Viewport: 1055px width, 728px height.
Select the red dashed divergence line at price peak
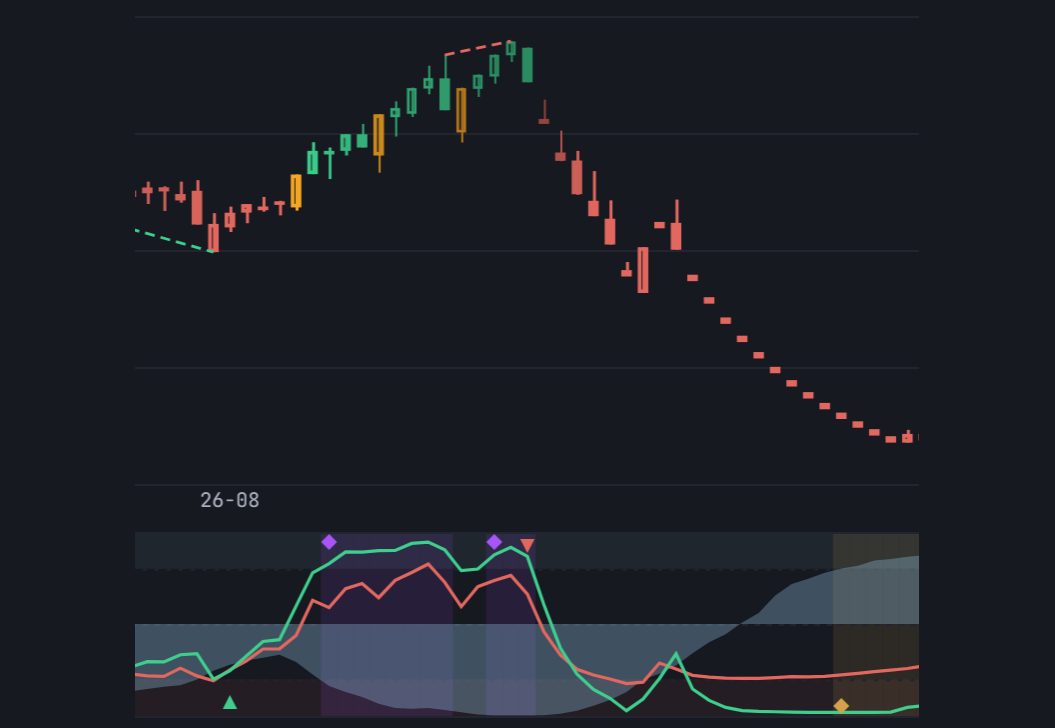(478, 48)
